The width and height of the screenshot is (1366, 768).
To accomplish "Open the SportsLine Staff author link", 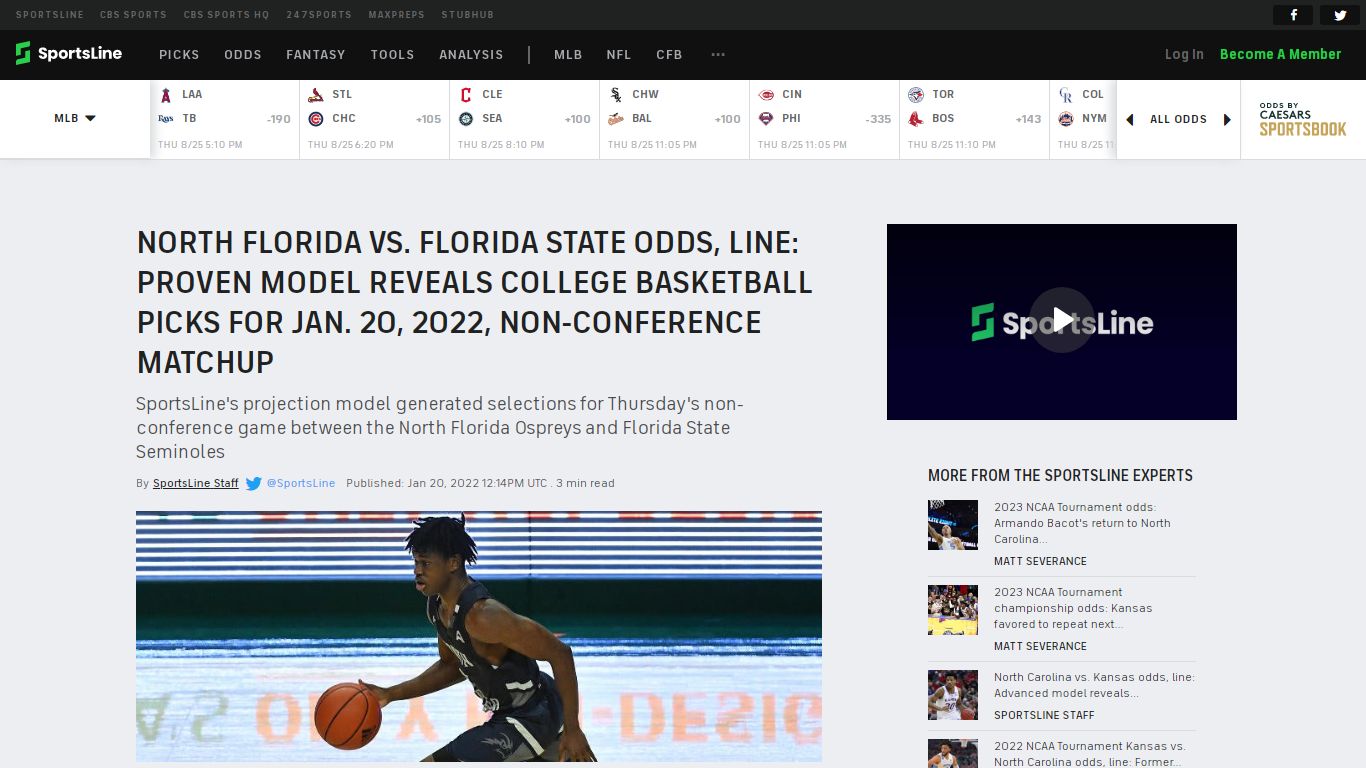I will click(x=196, y=484).
